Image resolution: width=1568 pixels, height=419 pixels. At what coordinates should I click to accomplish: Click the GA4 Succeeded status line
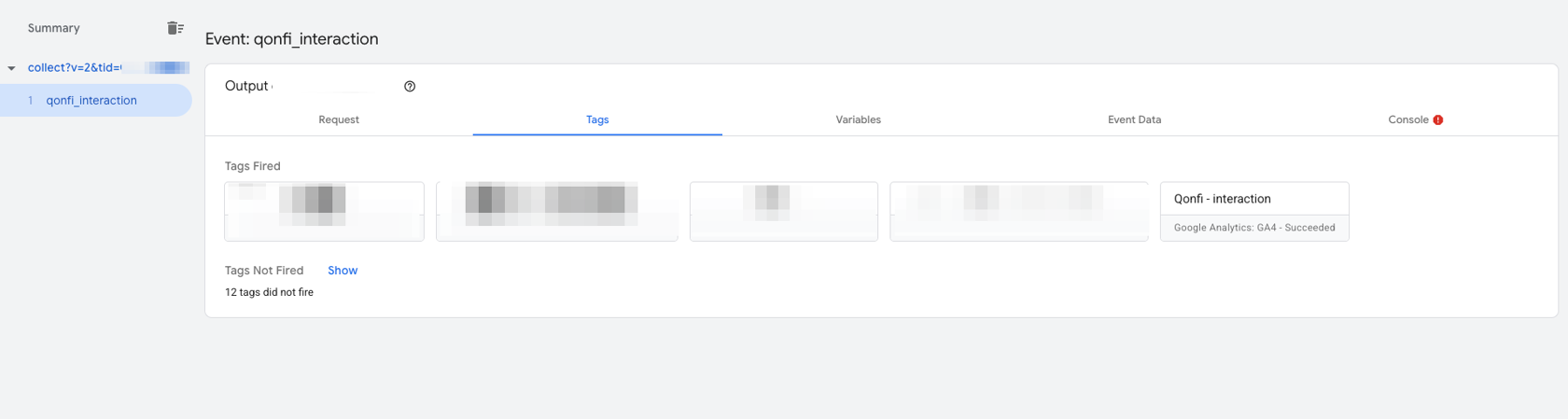(x=1254, y=228)
